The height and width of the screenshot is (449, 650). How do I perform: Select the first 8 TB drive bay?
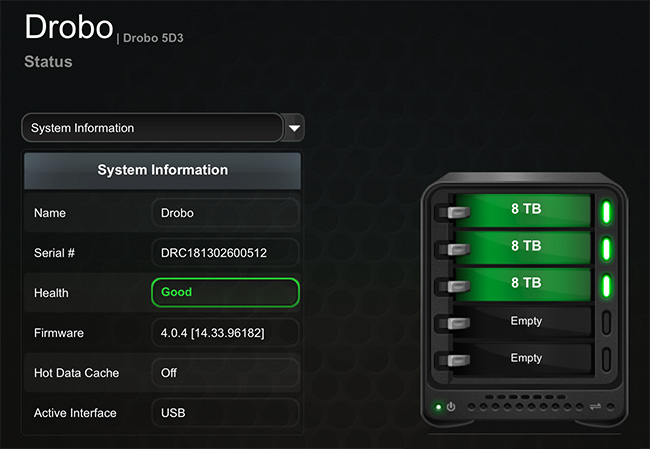click(522, 209)
